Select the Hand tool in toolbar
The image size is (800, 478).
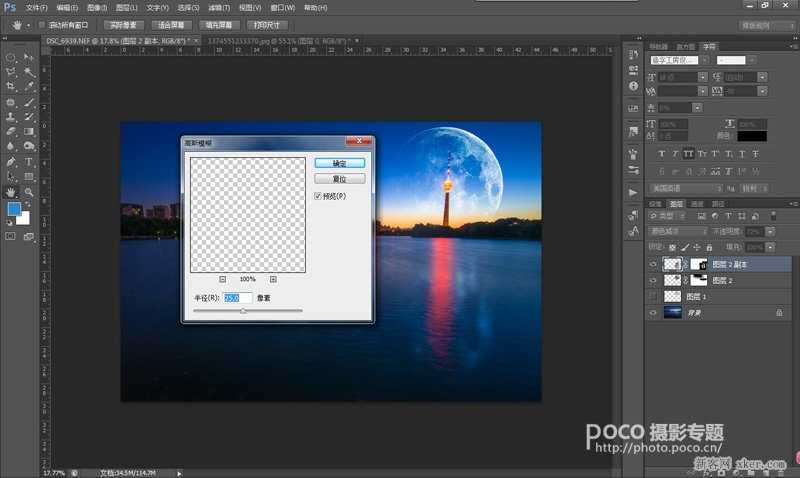[10, 192]
